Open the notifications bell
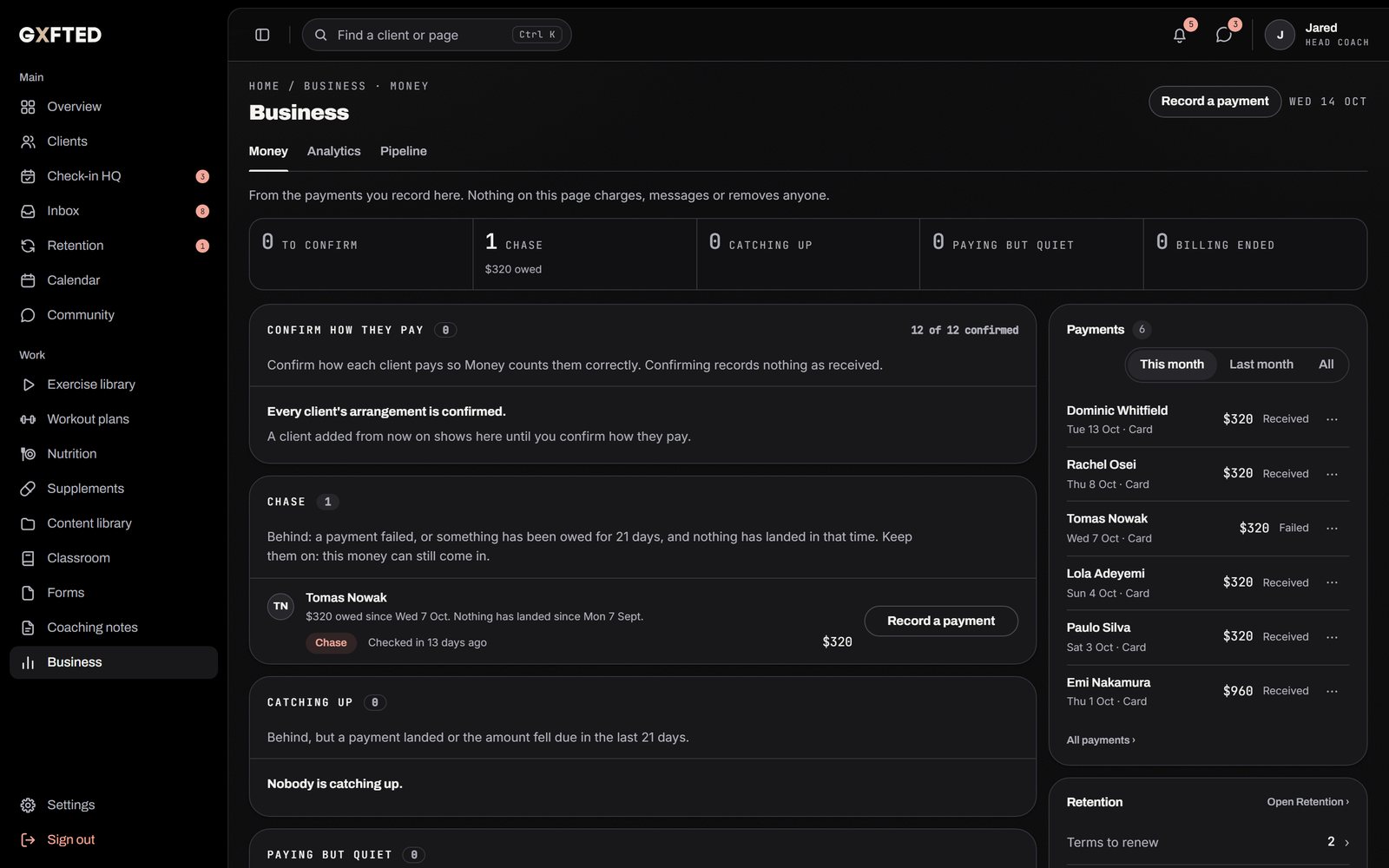 pyautogui.click(x=1180, y=35)
